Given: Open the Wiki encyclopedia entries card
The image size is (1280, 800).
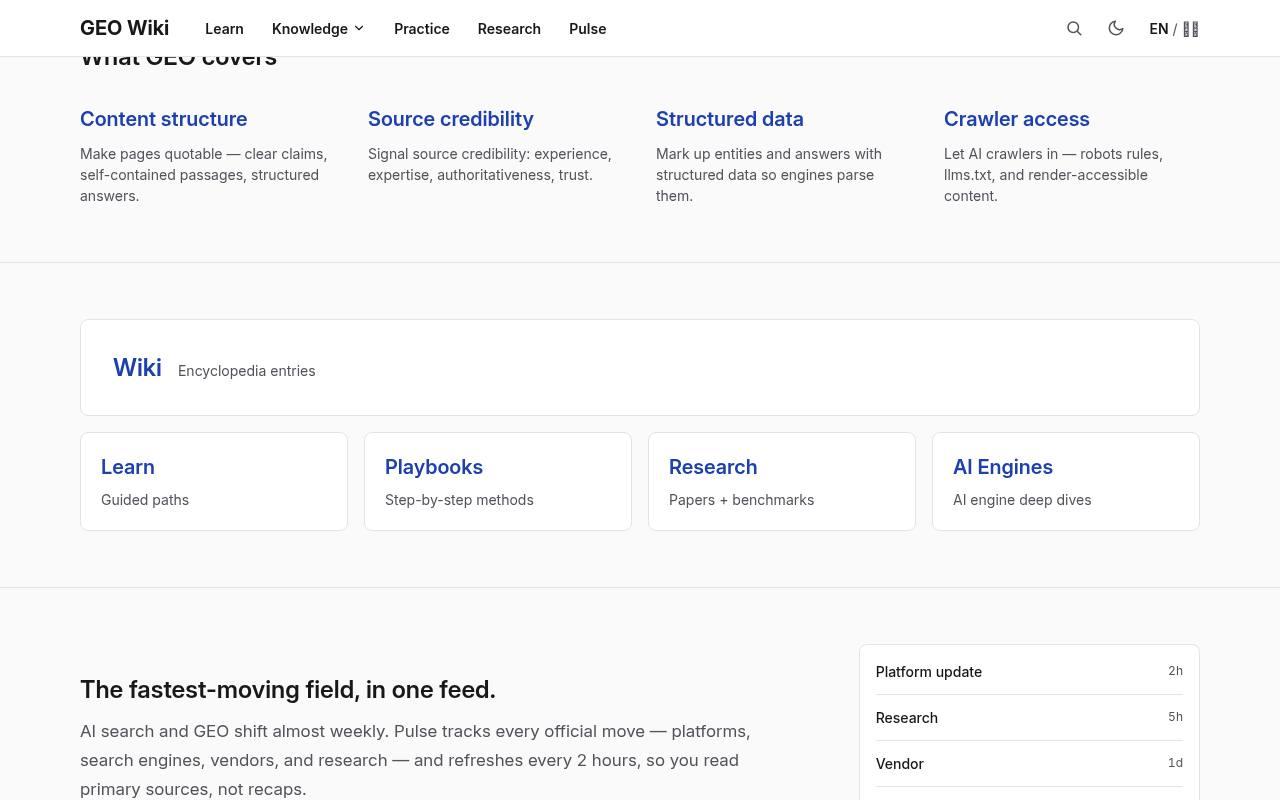Looking at the screenshot, I should tap(640, 367).
